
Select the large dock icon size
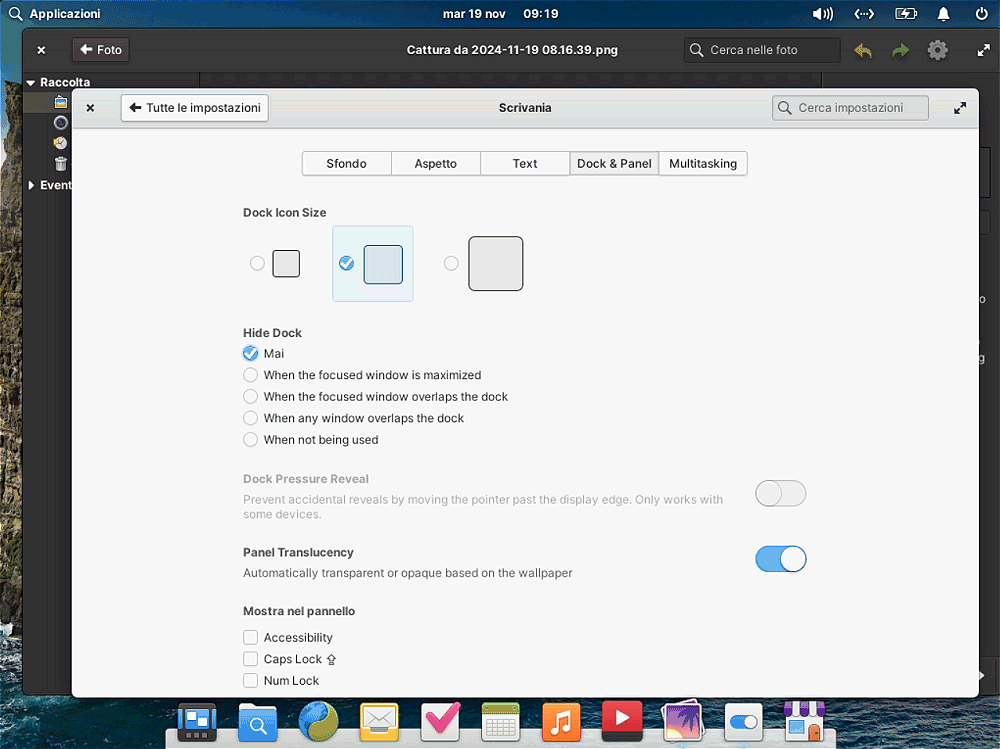[x=483, y=263]
